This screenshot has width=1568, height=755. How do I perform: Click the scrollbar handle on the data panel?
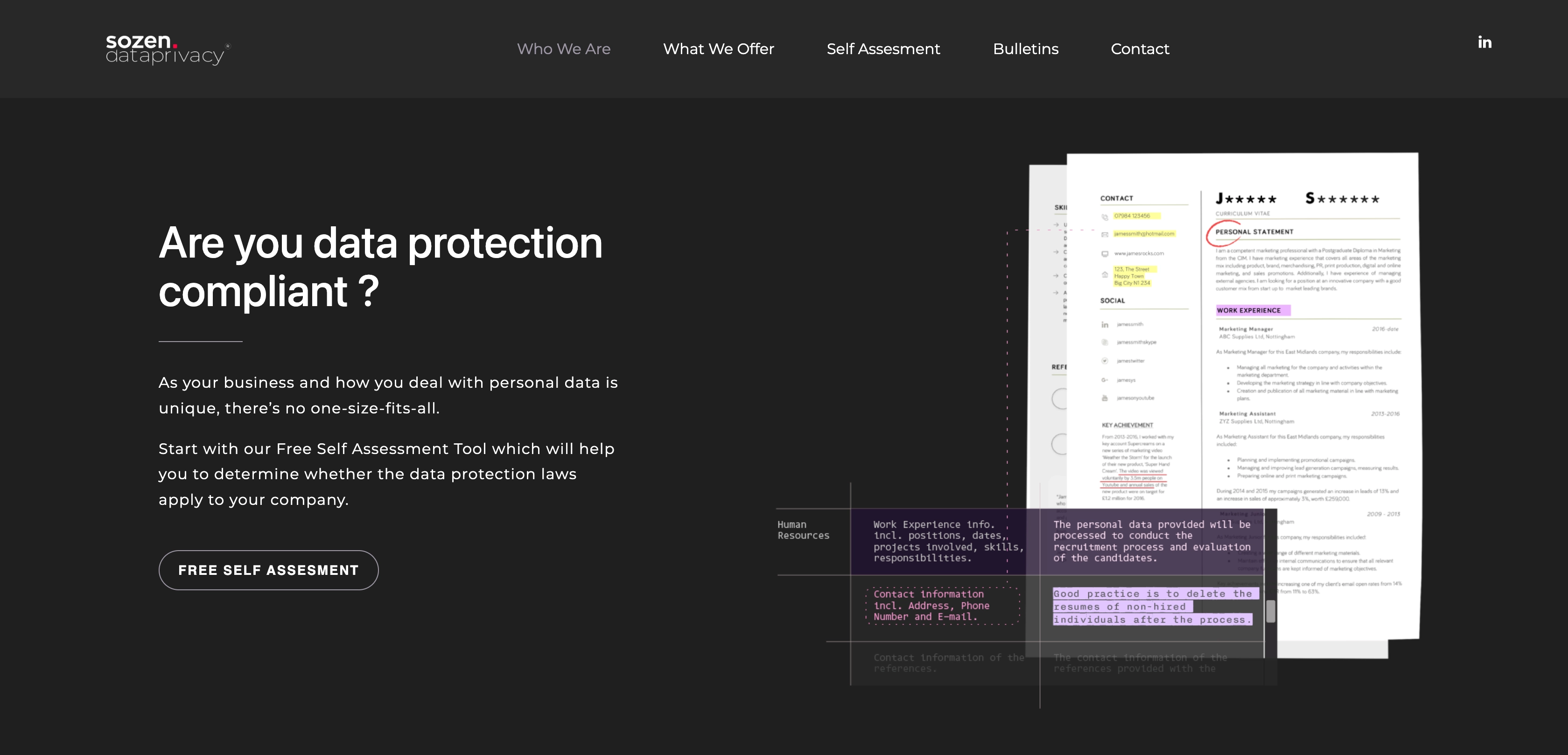pos(1271,611)
